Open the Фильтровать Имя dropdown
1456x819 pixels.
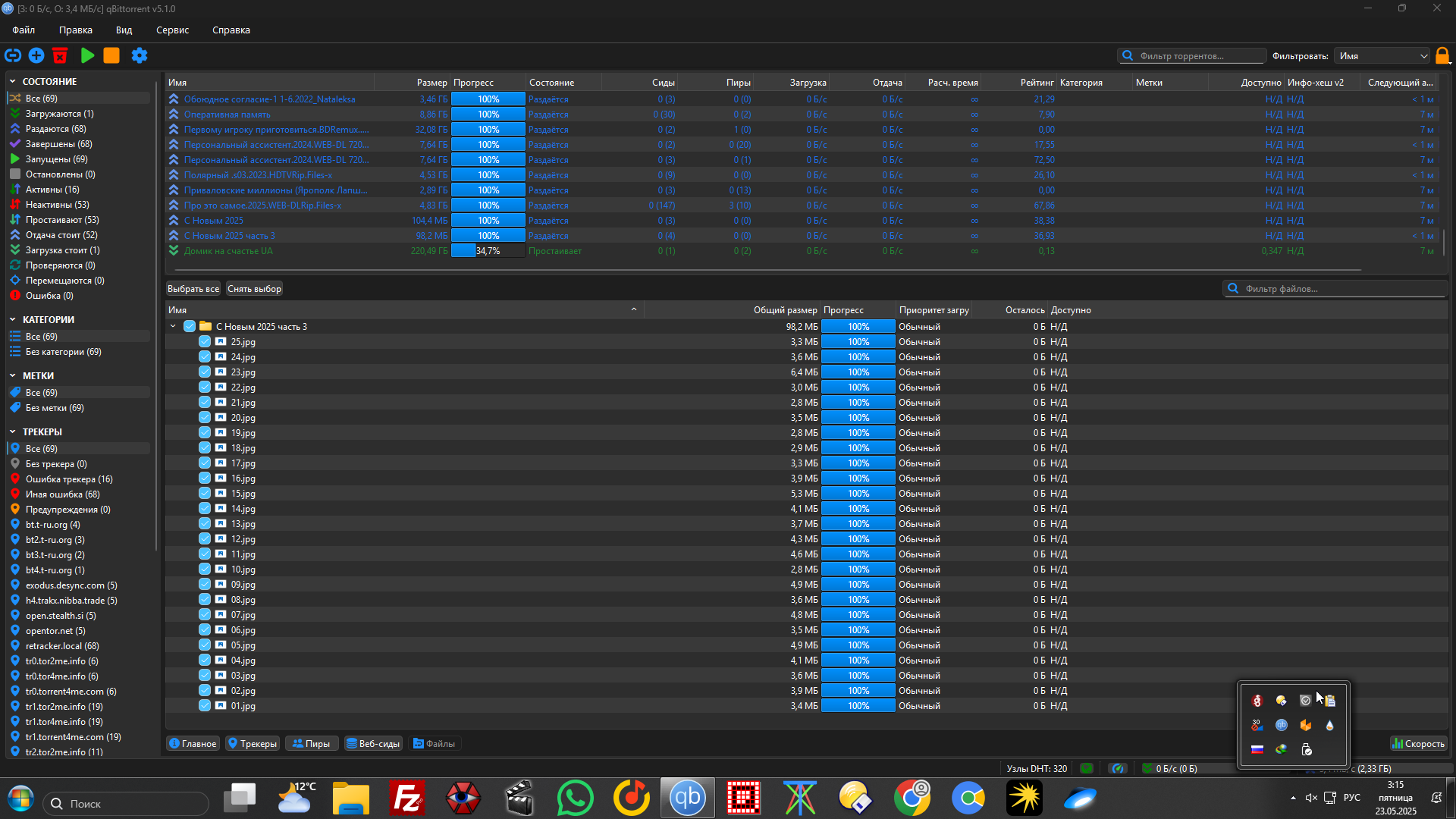[x=1382, y=55]
